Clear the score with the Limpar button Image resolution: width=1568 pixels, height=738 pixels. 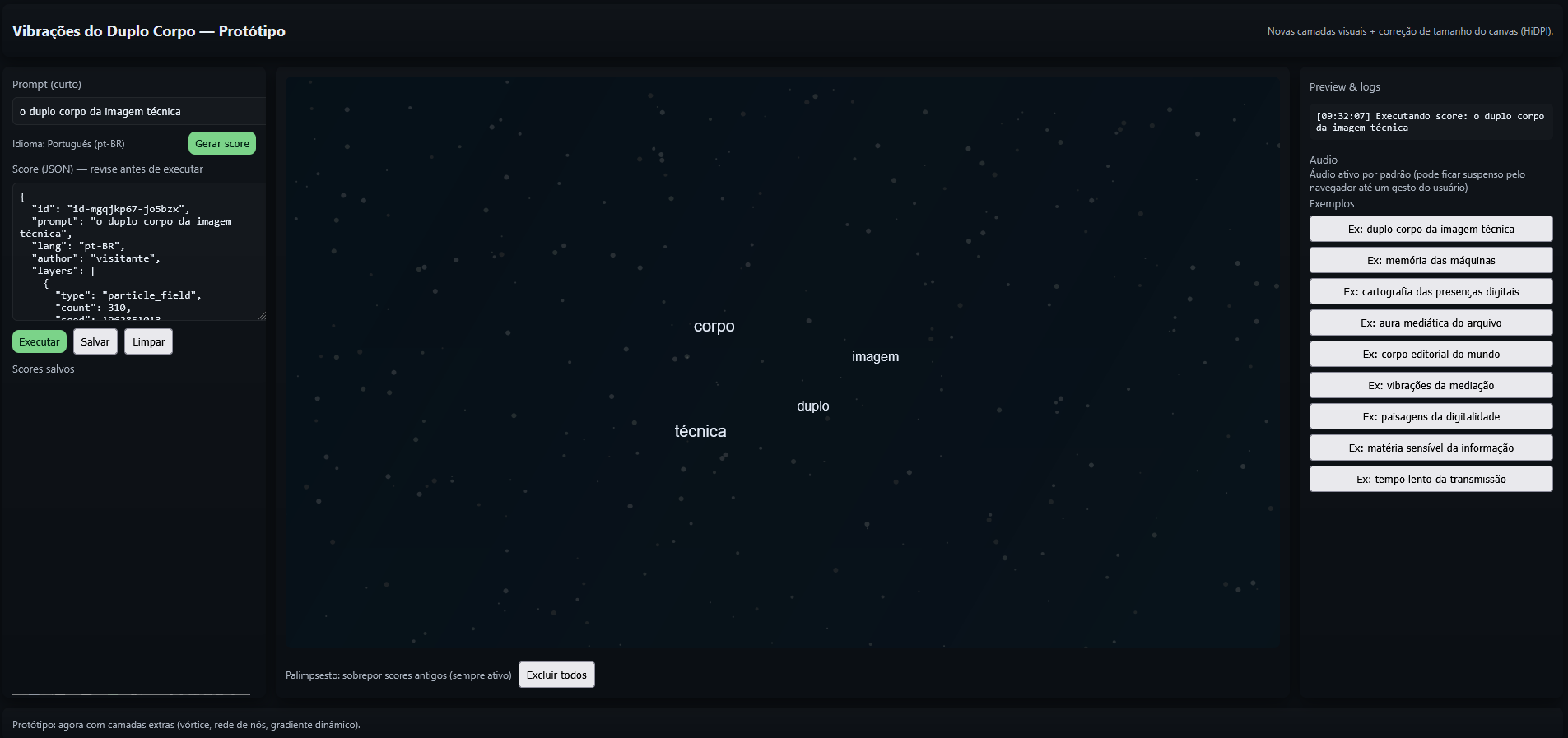click(x=148, y=341)
